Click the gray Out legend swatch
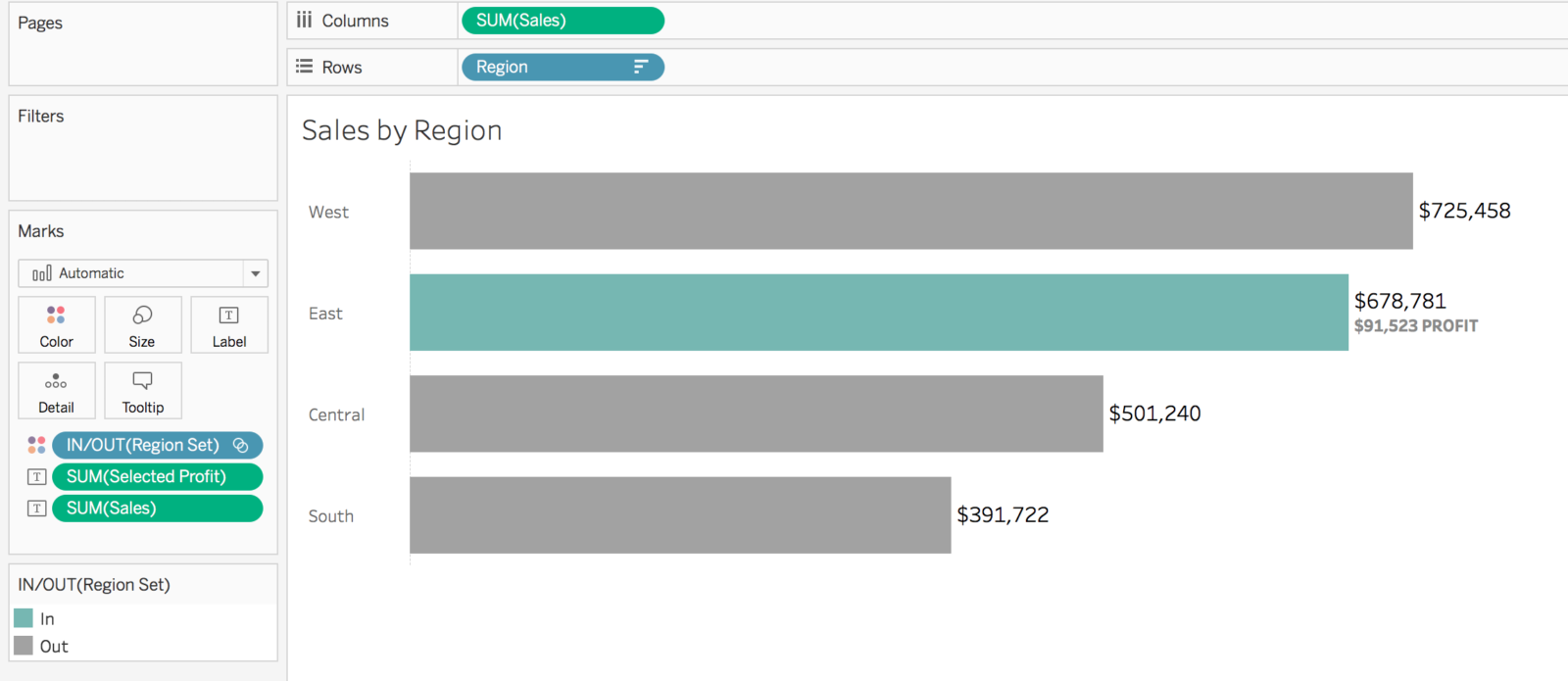Viewport: 1568px width, 681px height. [24, 646]
